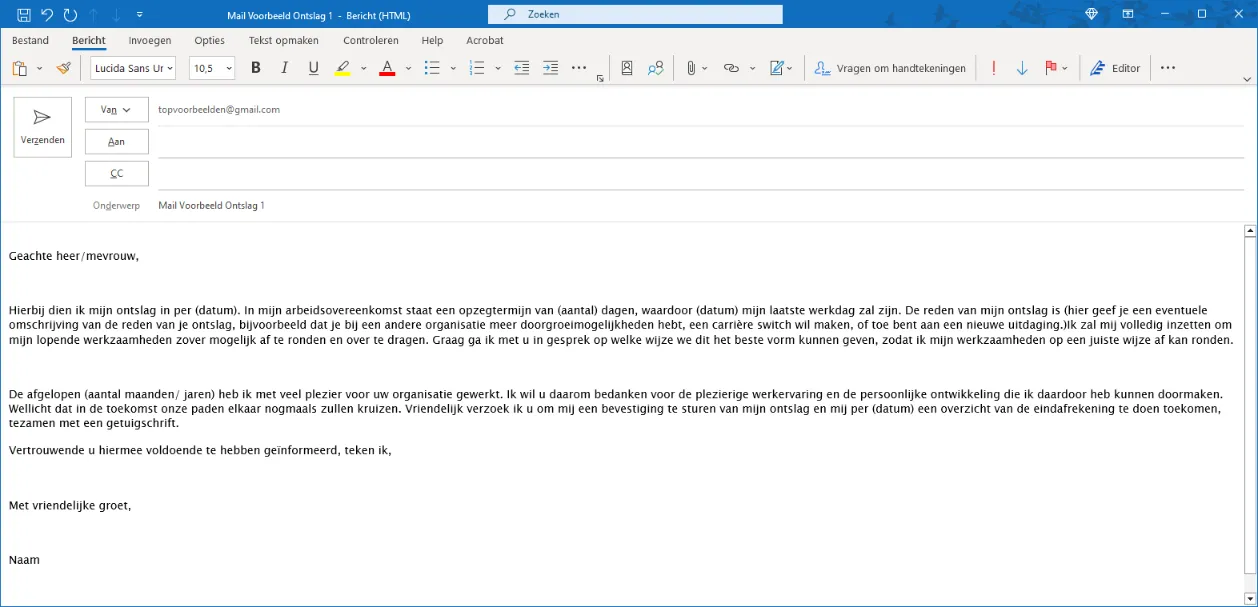Click Verzenden to send the email

coord(42,126)
